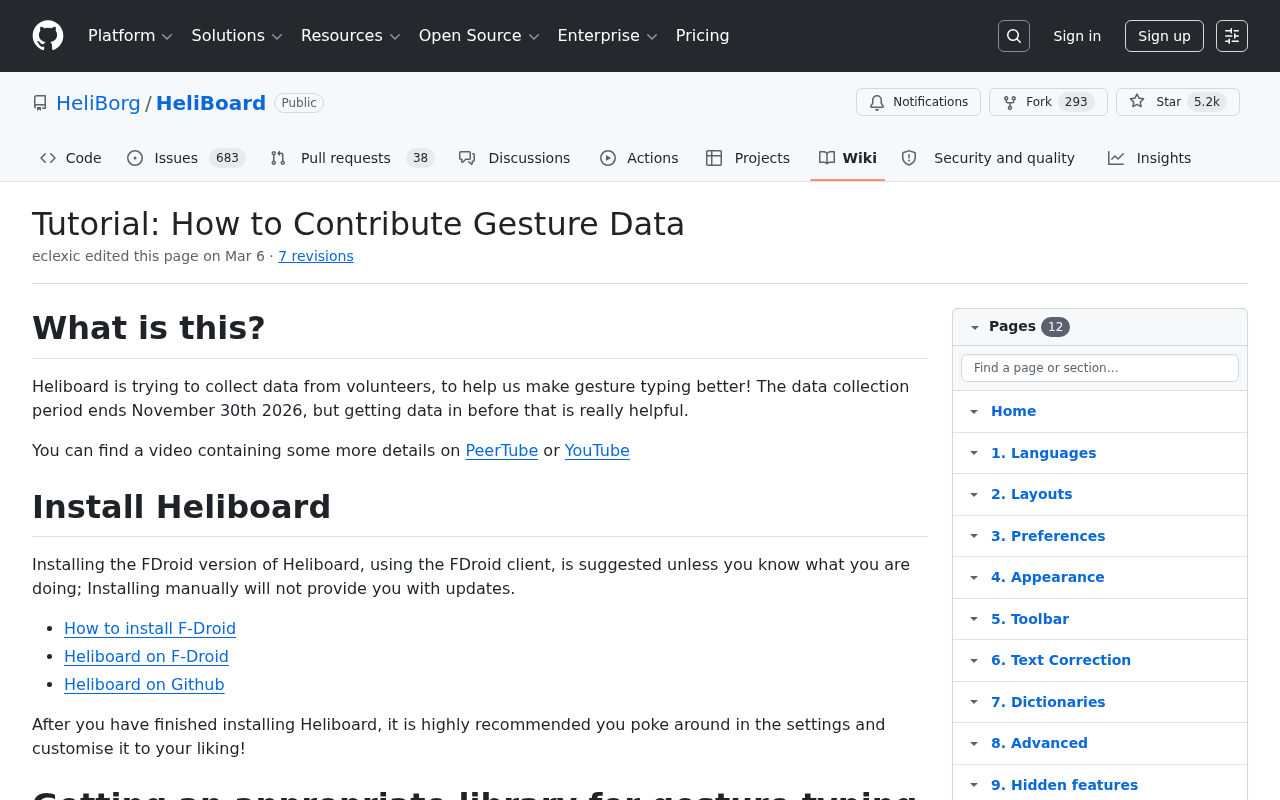Viewport: 1280px width, 800px height.
Task: Expand the 8. Advanced sections
Action: (x=974, y=743)
